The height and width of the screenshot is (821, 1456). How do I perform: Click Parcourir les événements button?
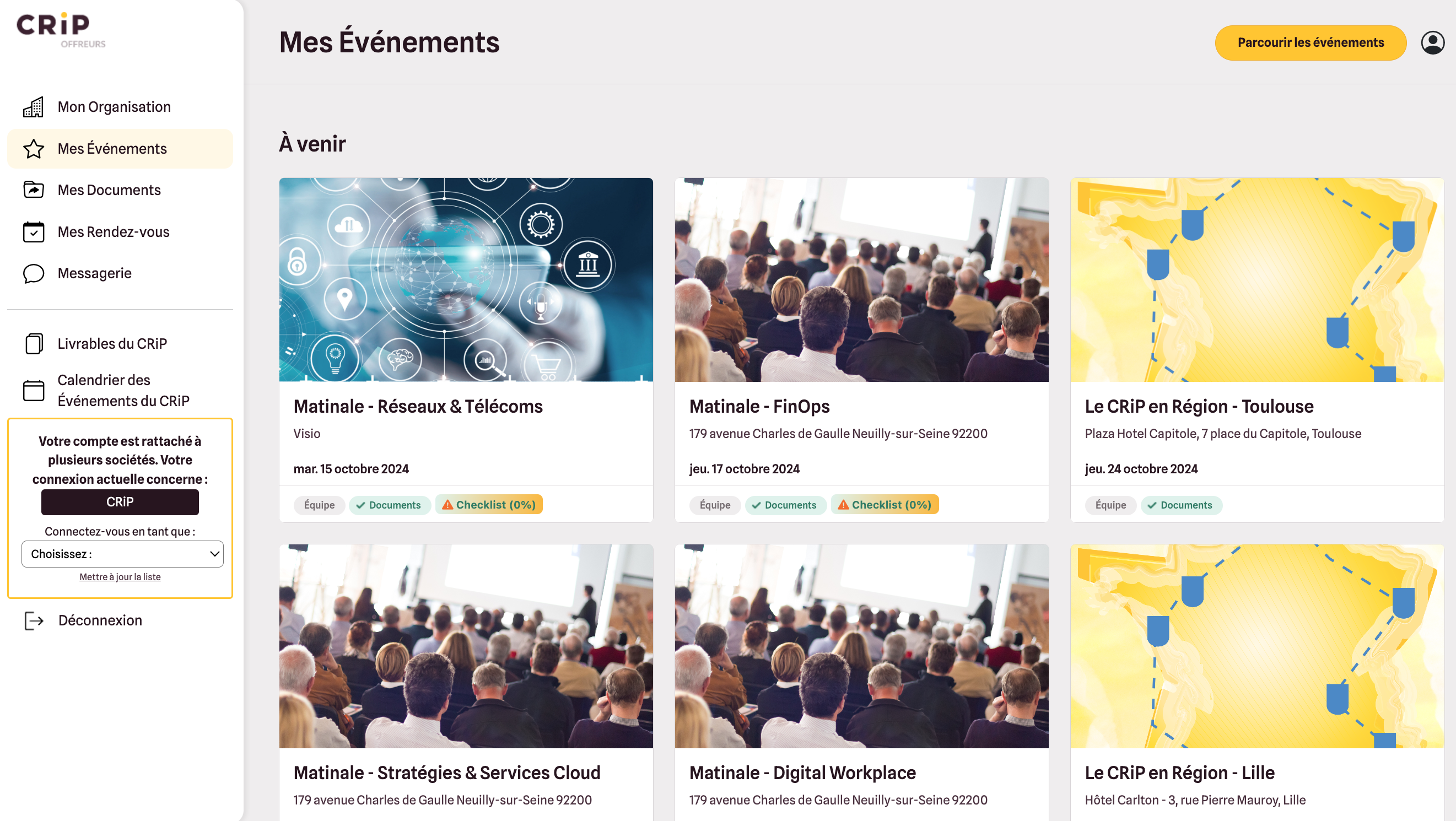tap(1310, 43)
